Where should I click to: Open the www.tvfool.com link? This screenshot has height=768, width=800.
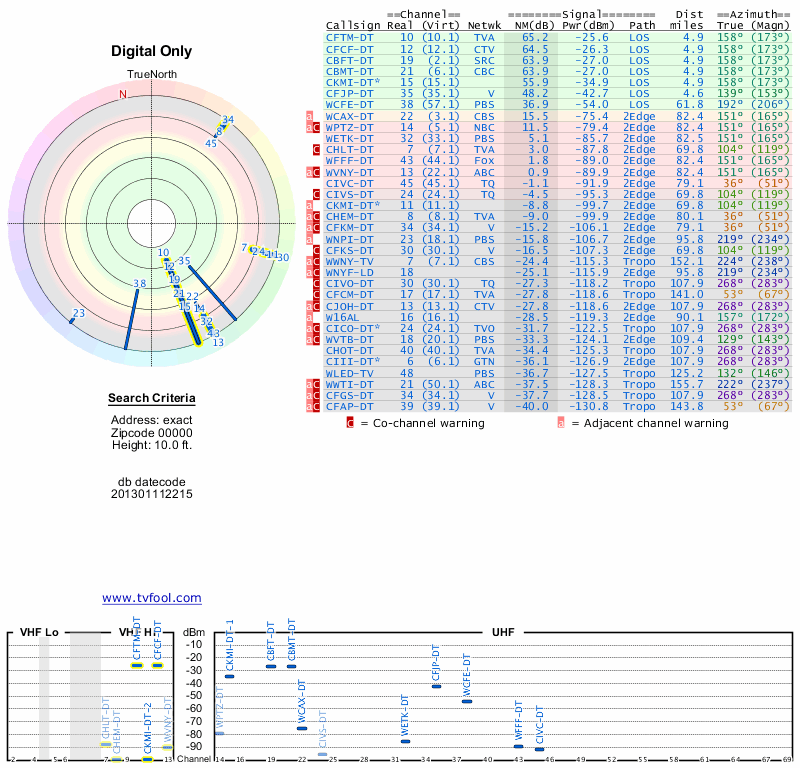point(152,598)
